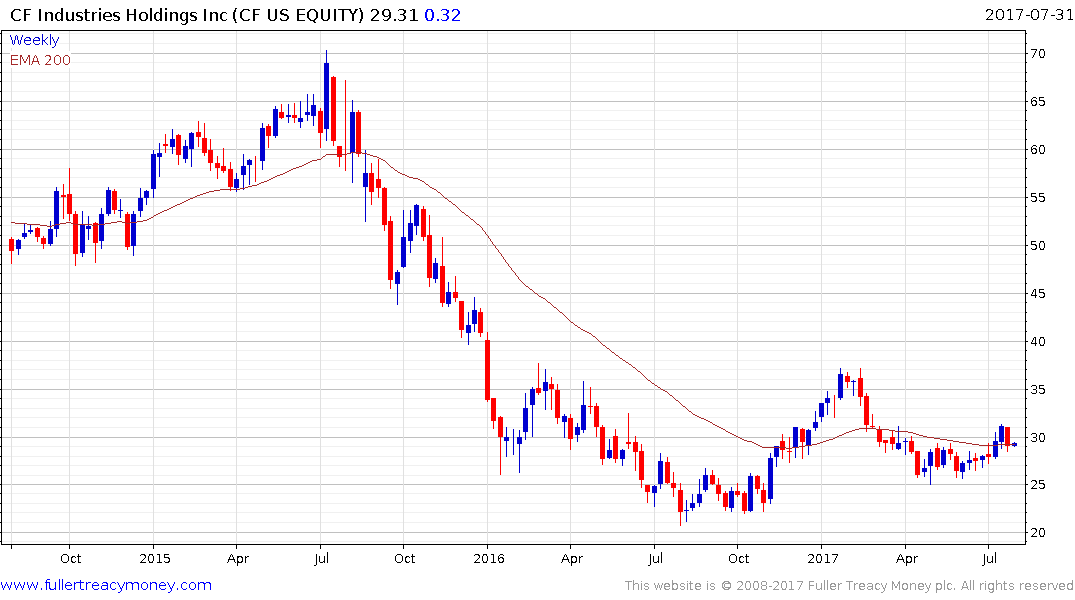Open the www.fullertreacymoney.com link
Viewport: 1075px width, 600px height.
point(106,585)
